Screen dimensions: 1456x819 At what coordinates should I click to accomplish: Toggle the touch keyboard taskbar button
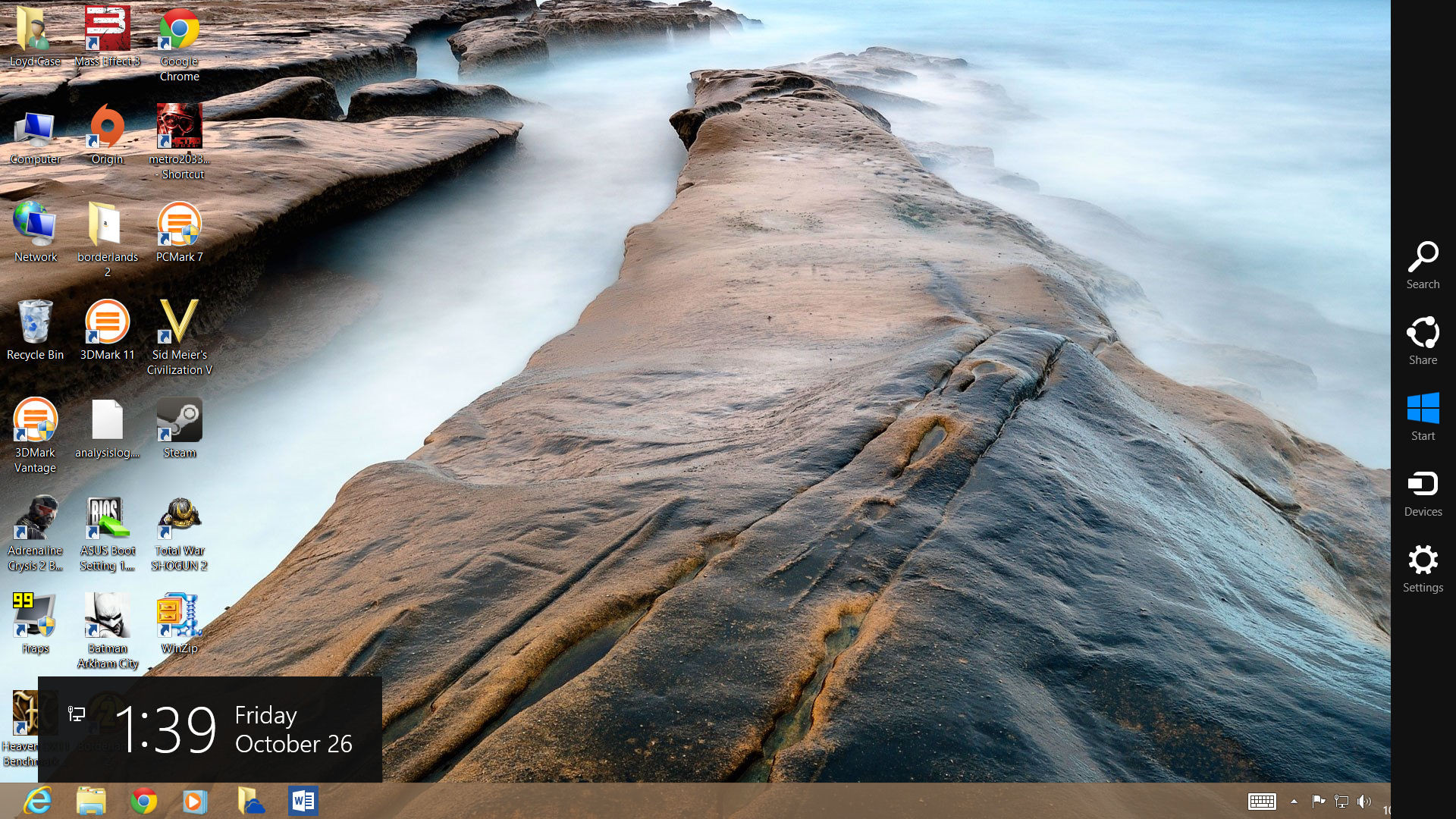tap(1262, 802)
